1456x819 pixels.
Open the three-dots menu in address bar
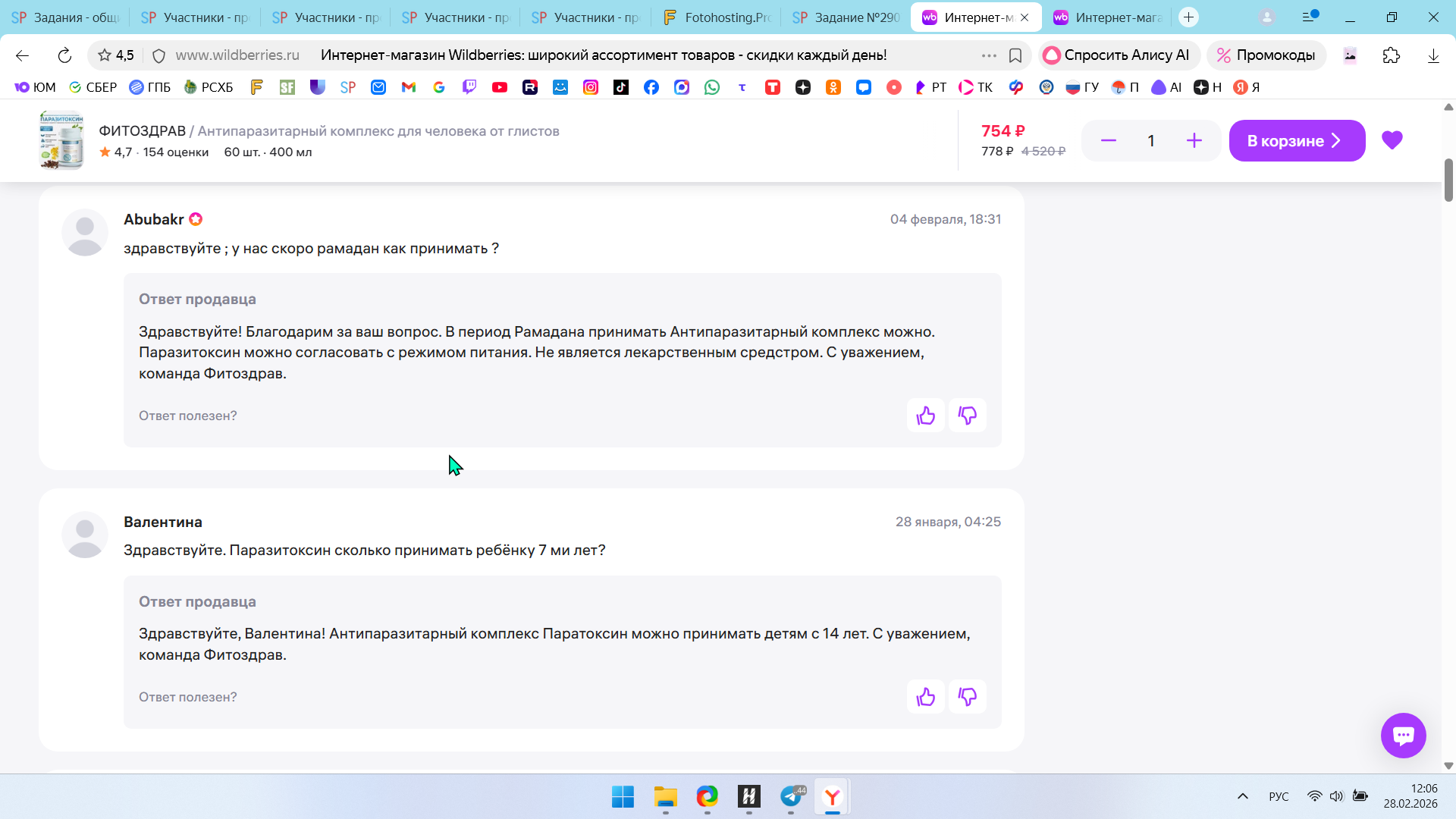(988, 55)
